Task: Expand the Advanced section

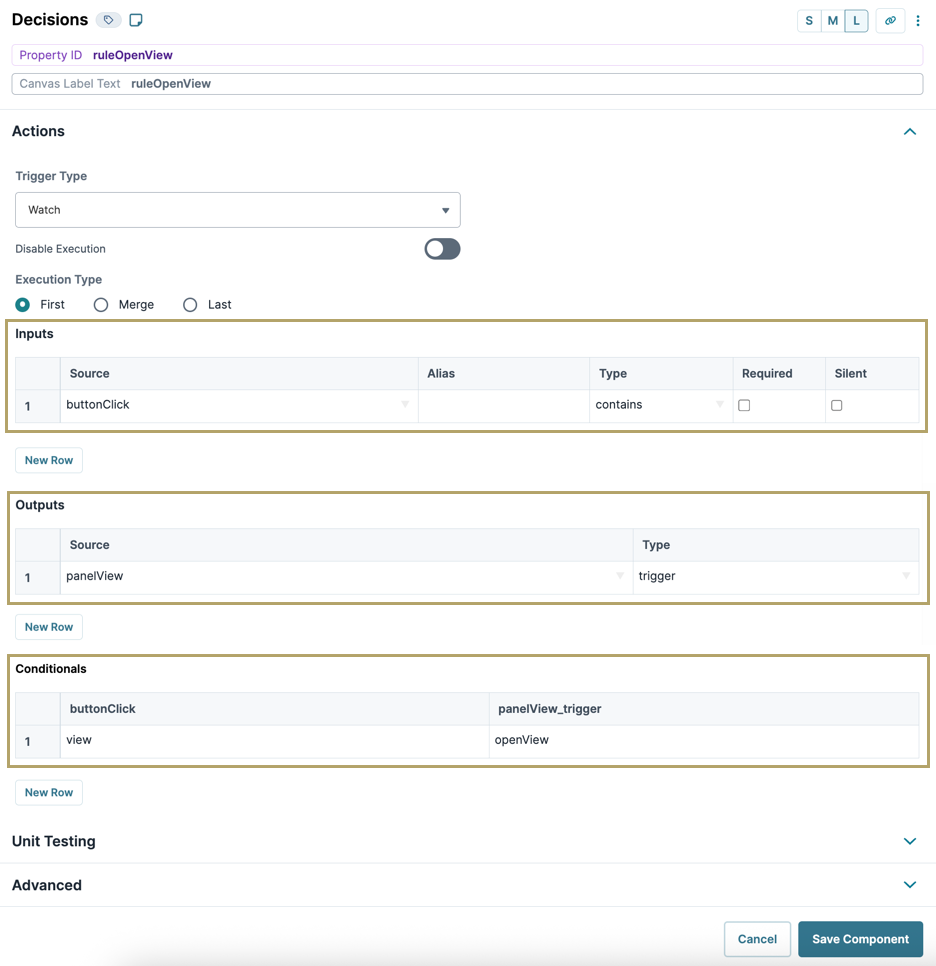Action: point(910,885)
